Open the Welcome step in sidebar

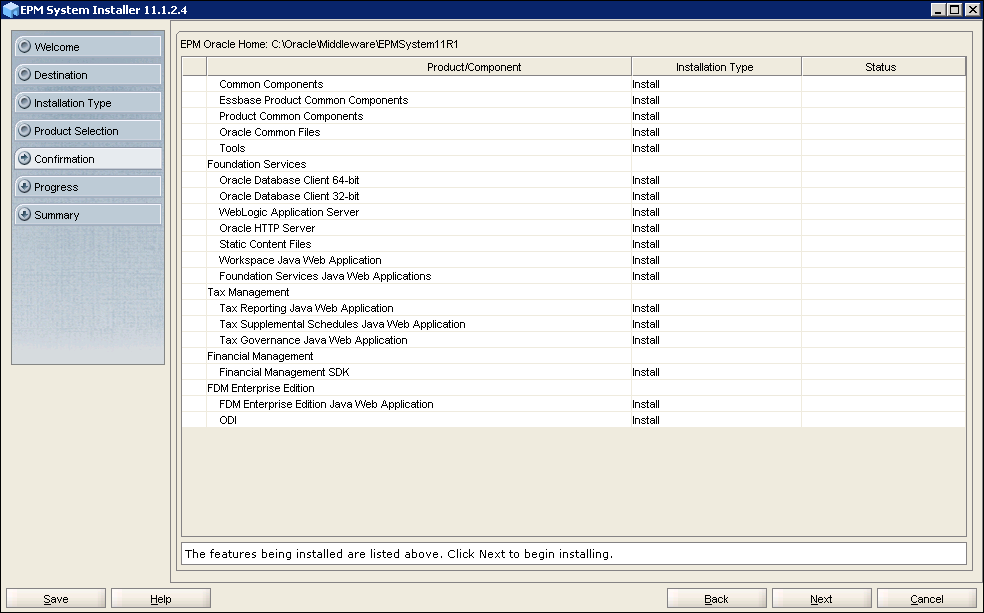pos(88,46)
